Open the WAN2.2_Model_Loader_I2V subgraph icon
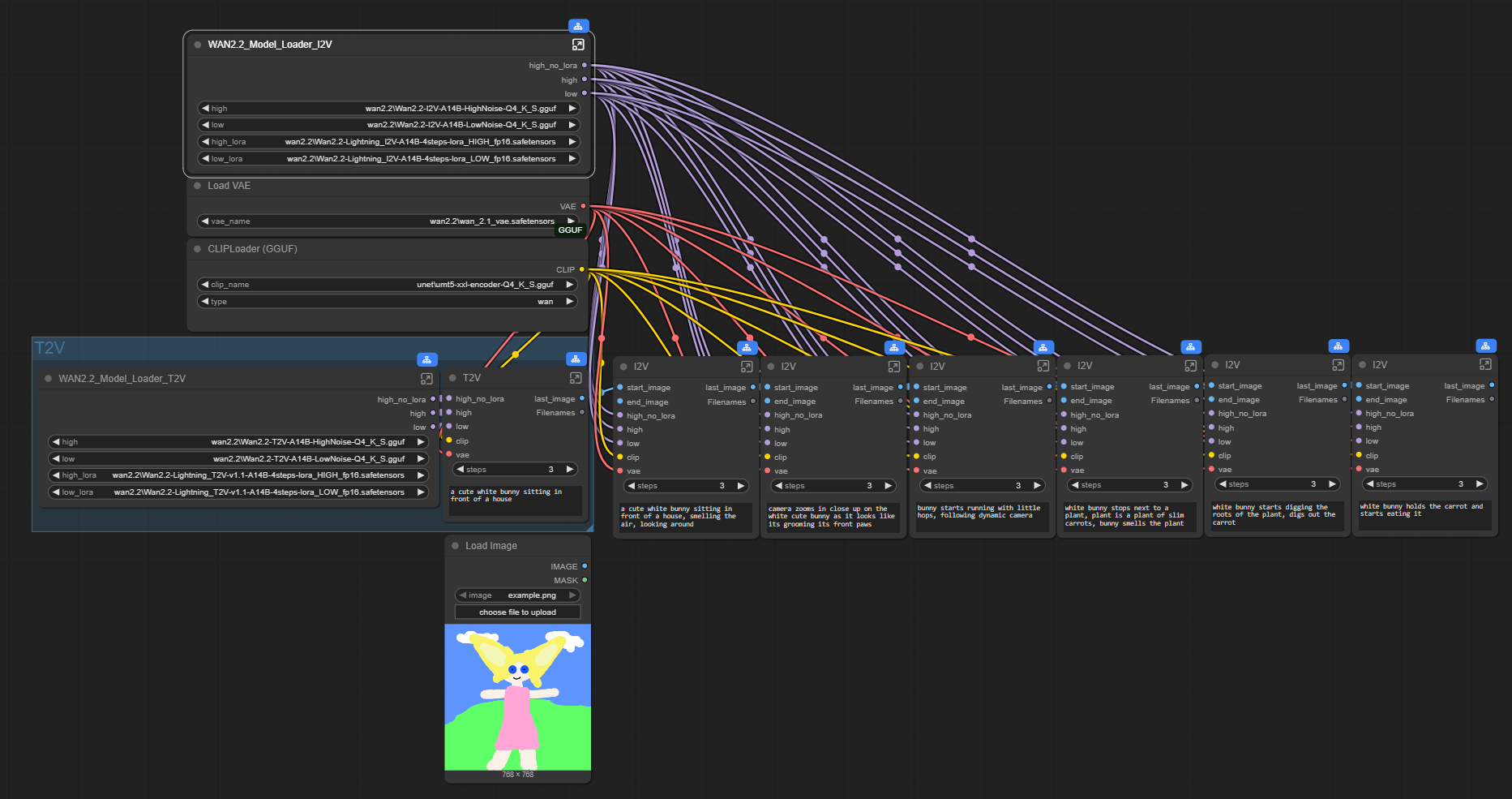 (578, 45)
